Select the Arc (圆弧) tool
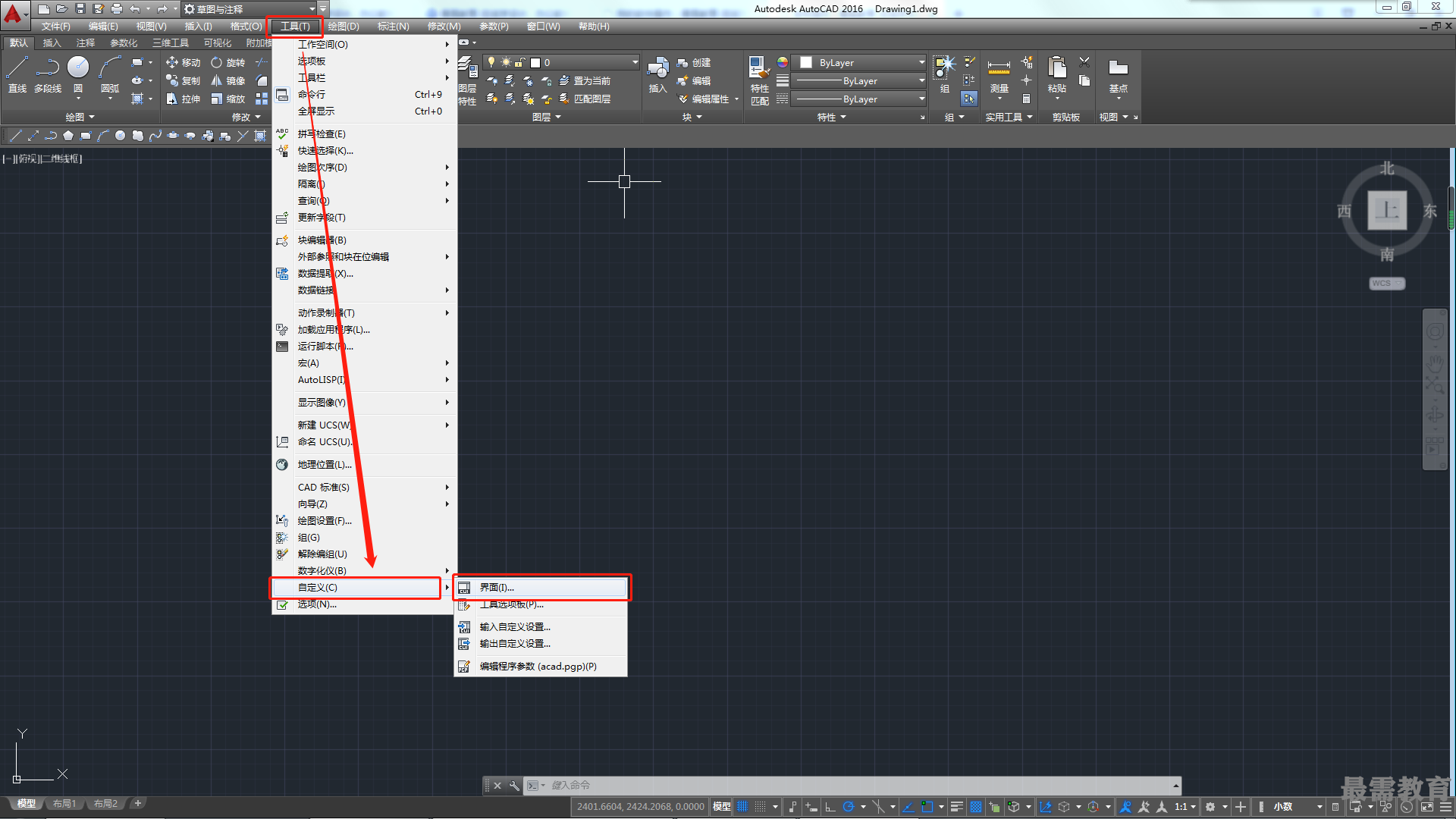 pos(110,74)
